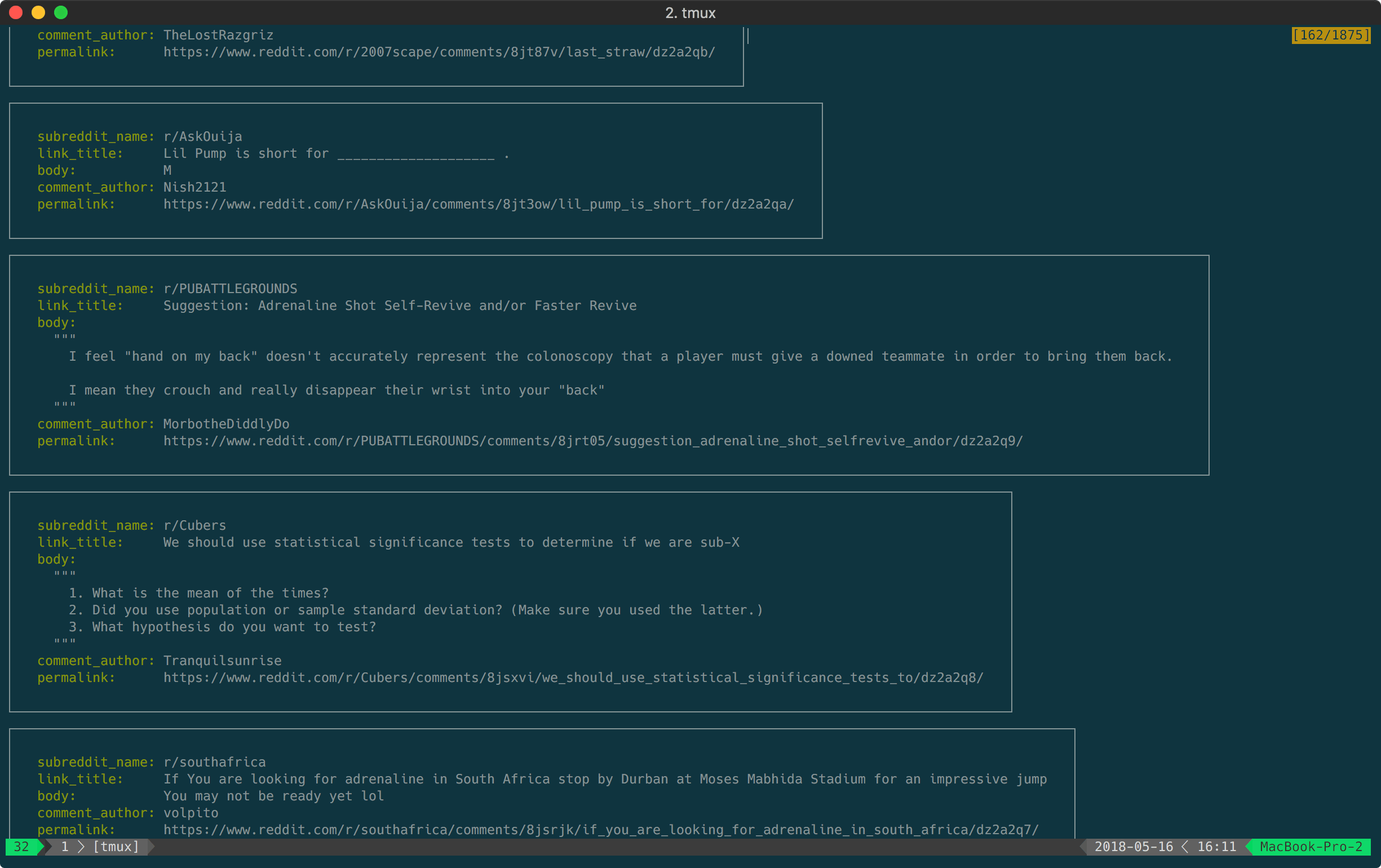The height and width of the screenshot is (868, 1381).
Task: Click comment author Nish2121
Action: (195, 188)
